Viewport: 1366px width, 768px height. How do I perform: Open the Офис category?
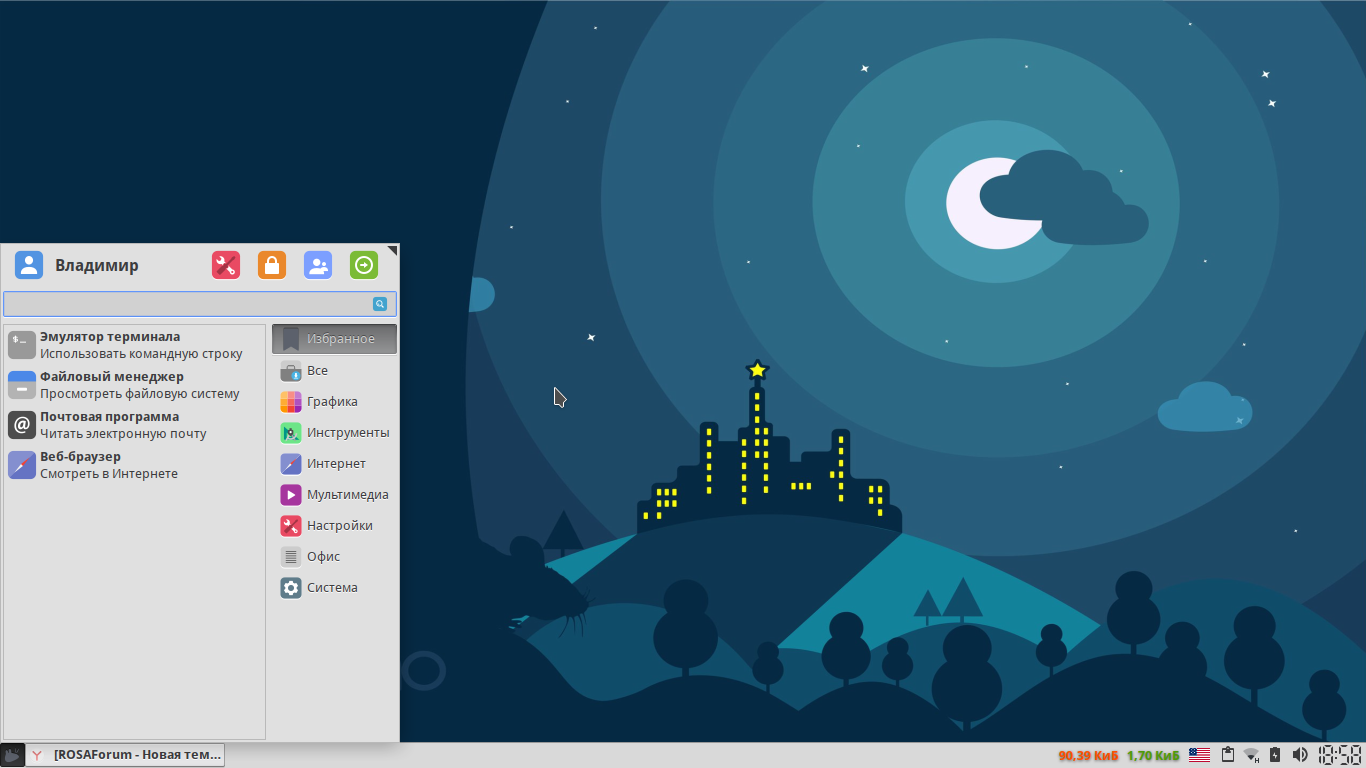[x=334, y=557]
